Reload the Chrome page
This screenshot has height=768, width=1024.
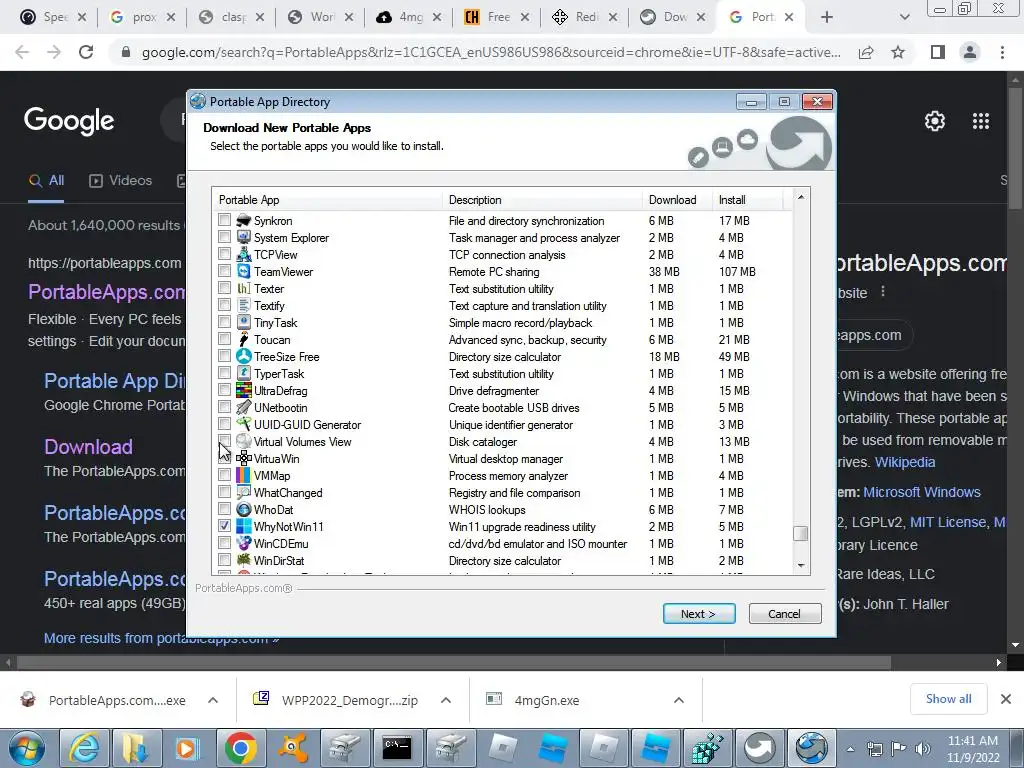[86, 52]
